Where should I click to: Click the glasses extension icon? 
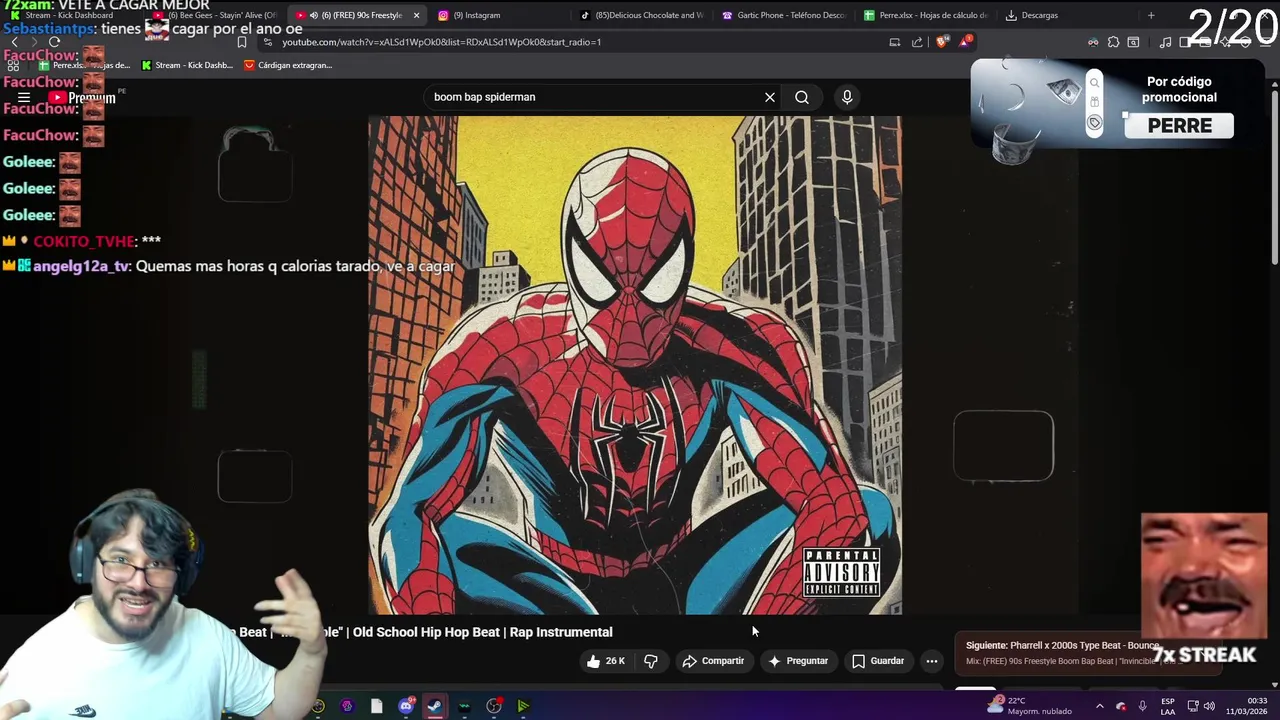pyautogui.click(x=1093, y=42)
